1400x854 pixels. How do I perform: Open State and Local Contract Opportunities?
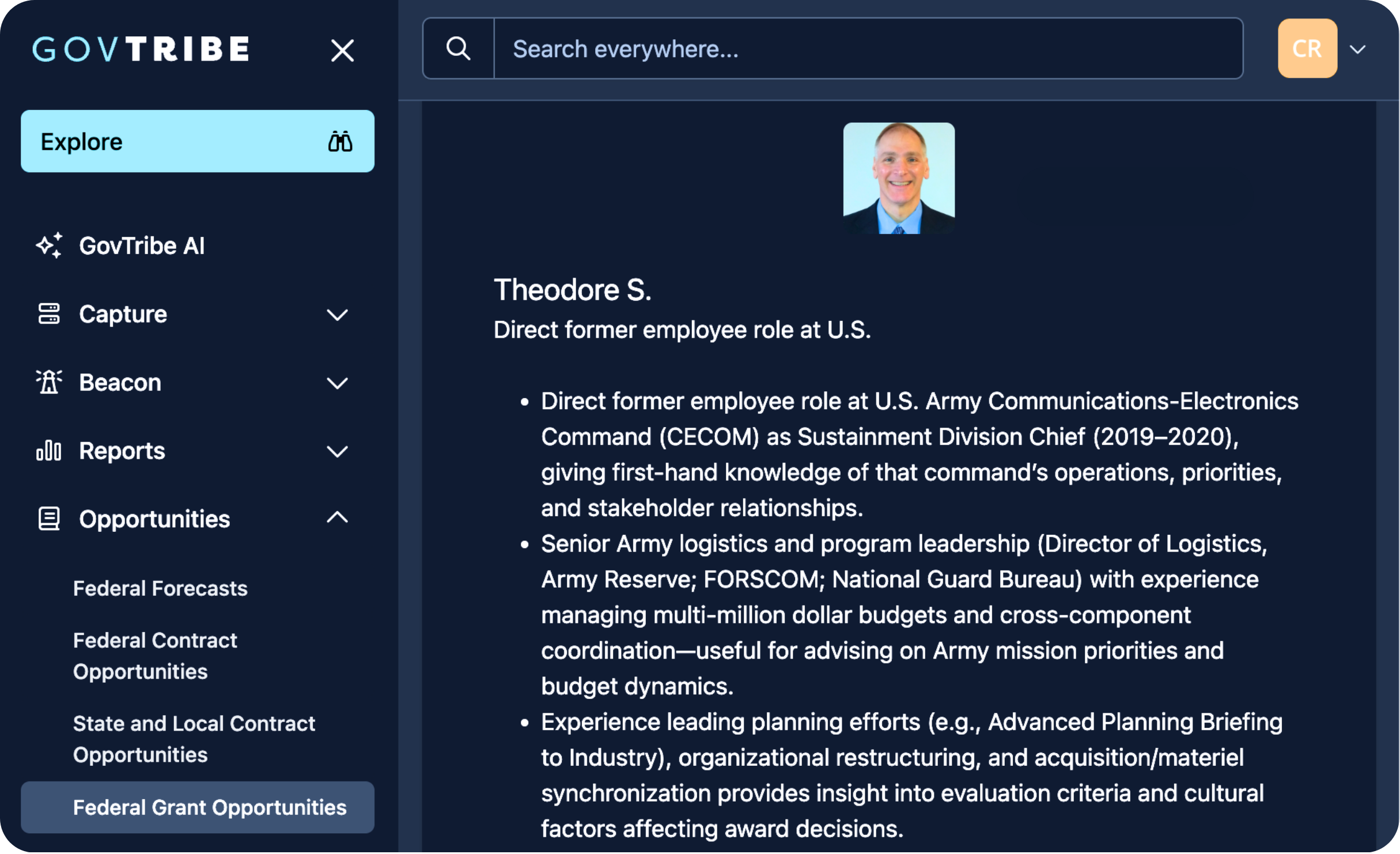(x=194, y=739)
